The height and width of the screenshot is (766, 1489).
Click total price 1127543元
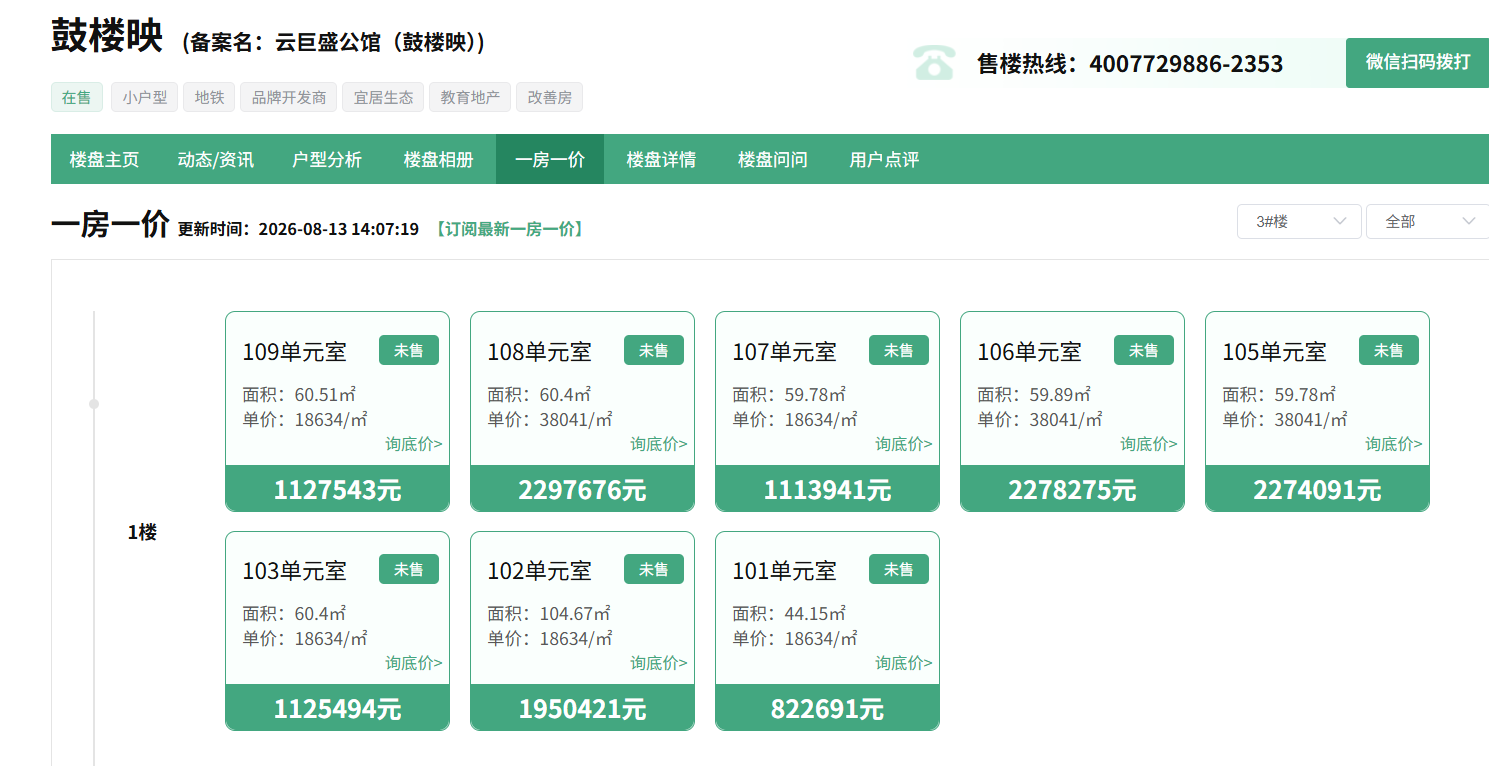click(338, 490)
